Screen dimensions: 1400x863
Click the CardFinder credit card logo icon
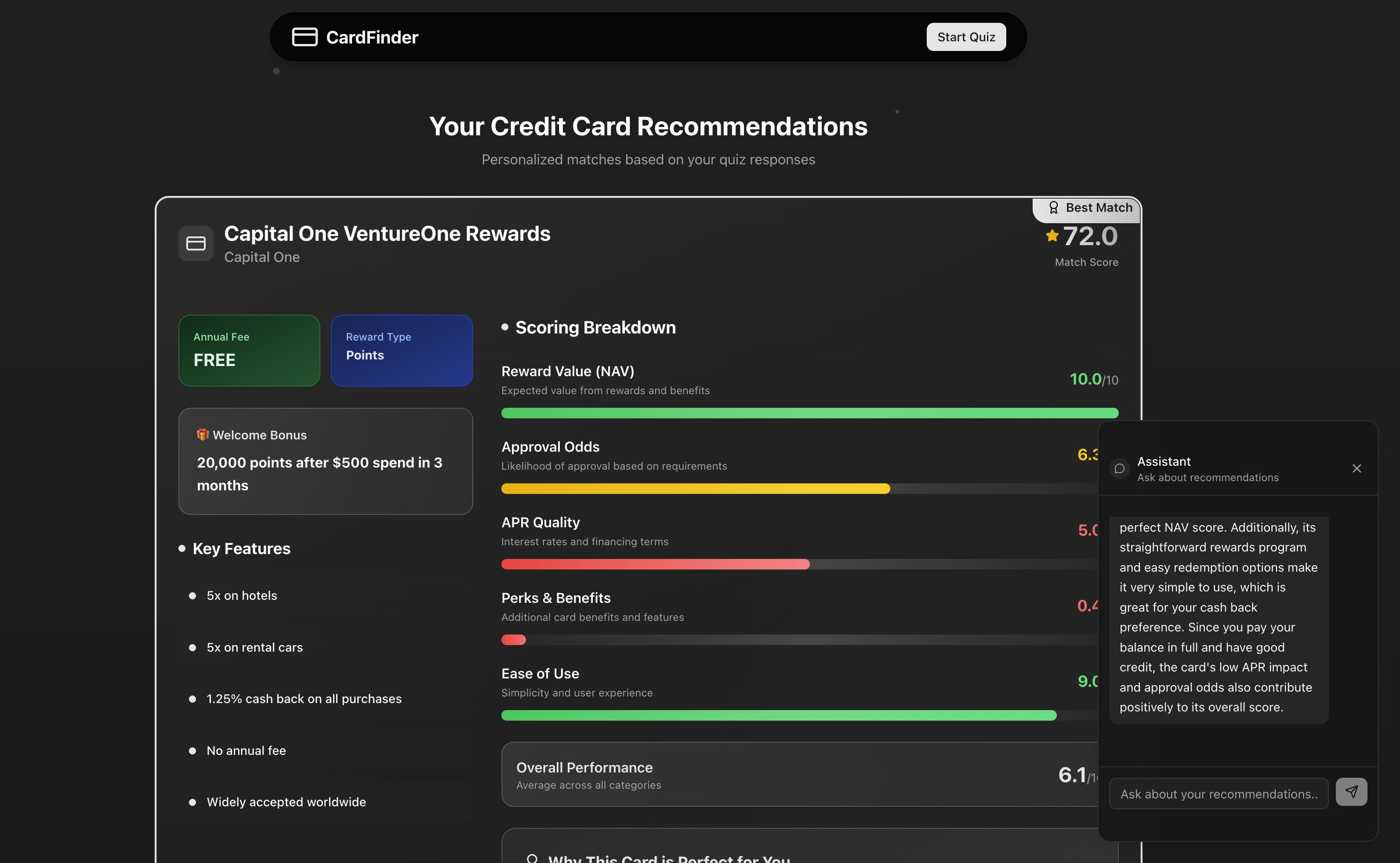tap(305, 36)
